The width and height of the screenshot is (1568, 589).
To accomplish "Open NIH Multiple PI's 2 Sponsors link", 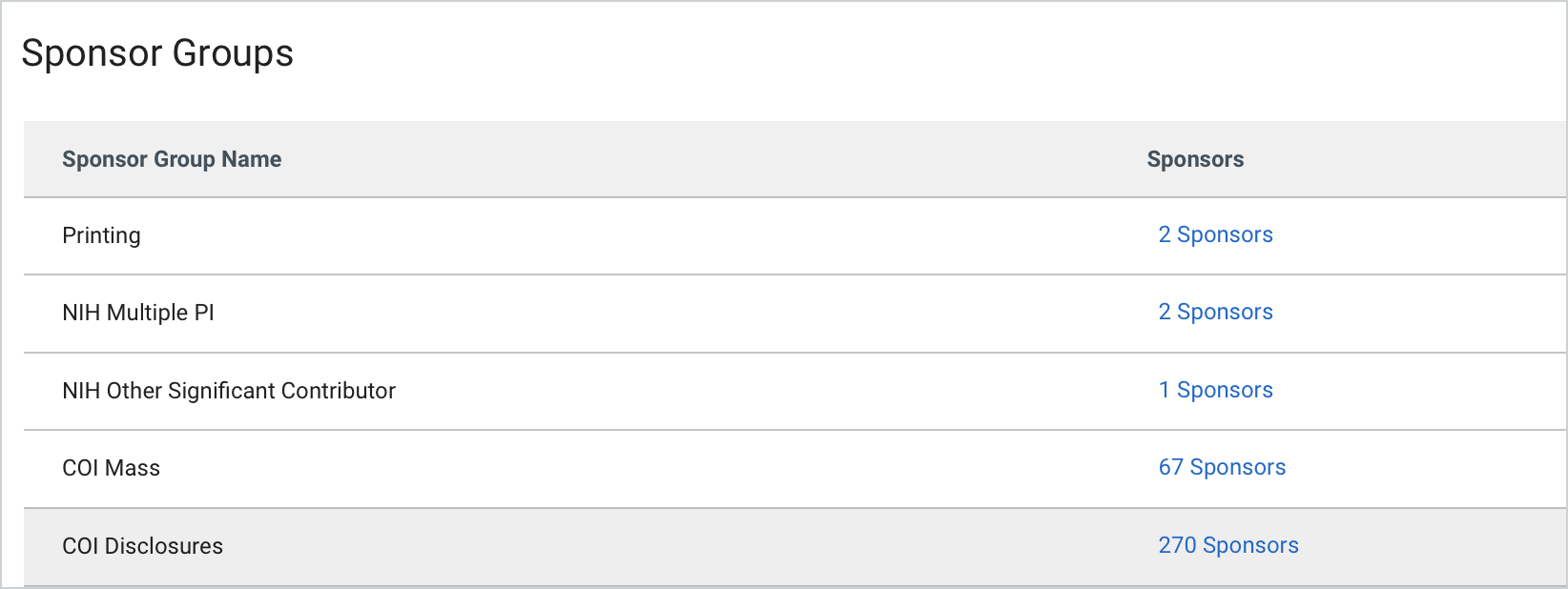I will pos(1215,313).
